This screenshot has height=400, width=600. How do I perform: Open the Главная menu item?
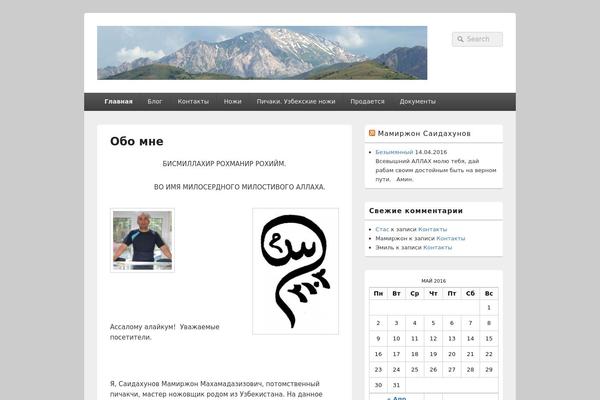(x=118, y=101)
